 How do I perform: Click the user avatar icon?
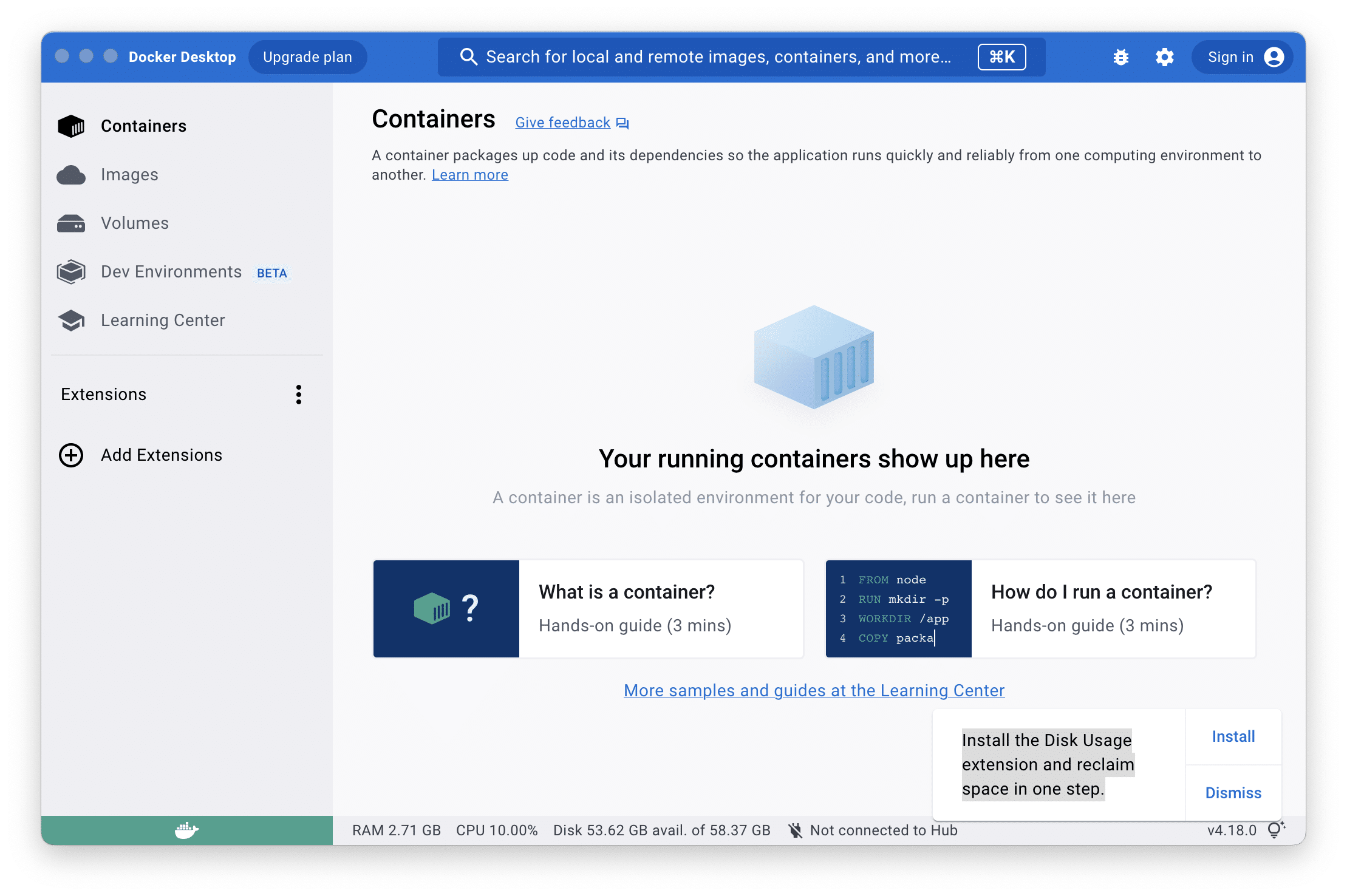pos(1274,57)
